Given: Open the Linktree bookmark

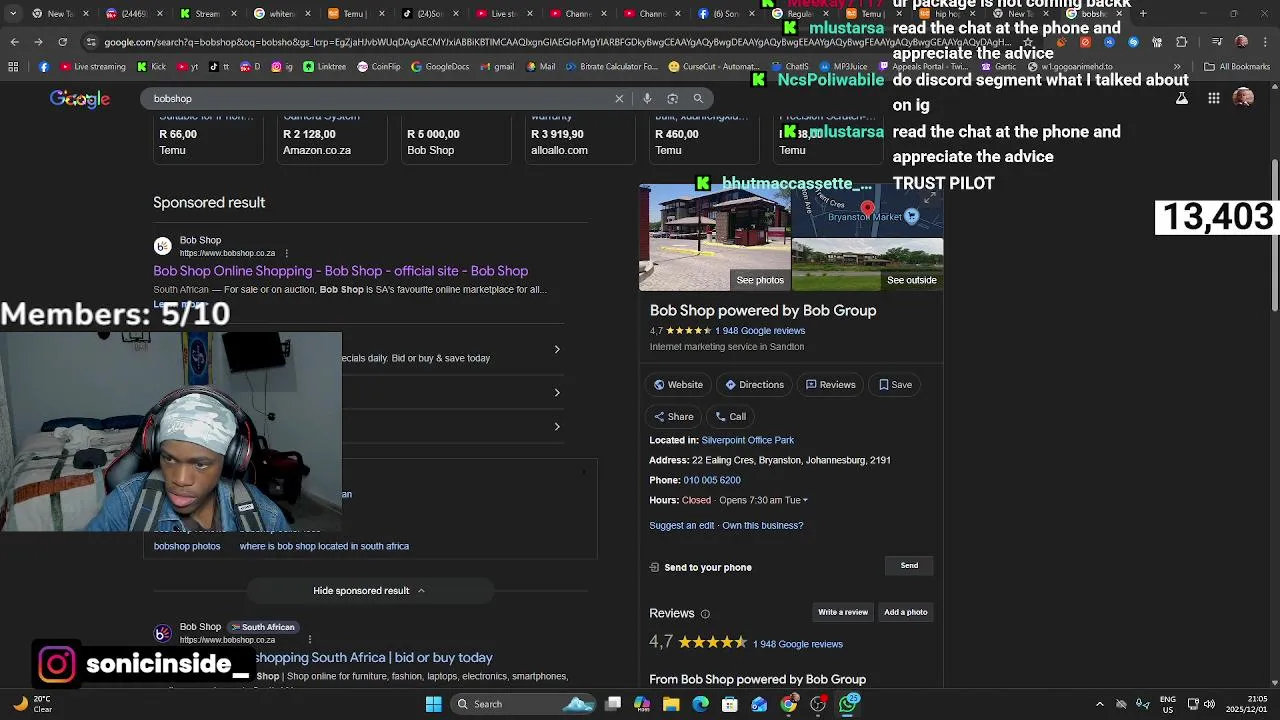Looking at the screenshot, I should [x=324, y=67].
